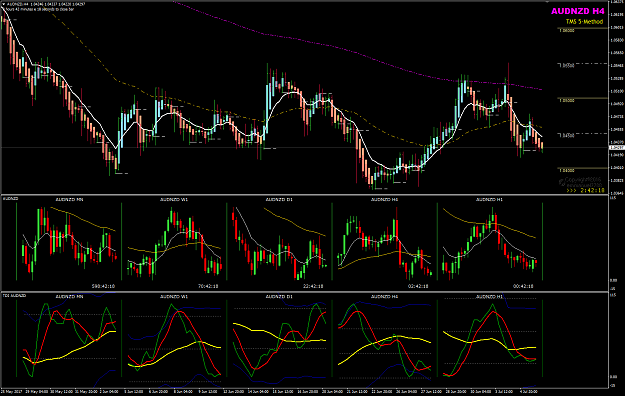Click the 598:42:18 timer under MN mini chart
625x396 pixels.
click(103, 286)
